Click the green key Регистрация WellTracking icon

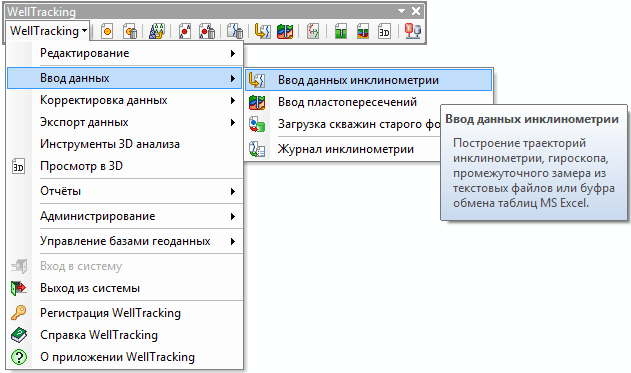pos(19,313)
